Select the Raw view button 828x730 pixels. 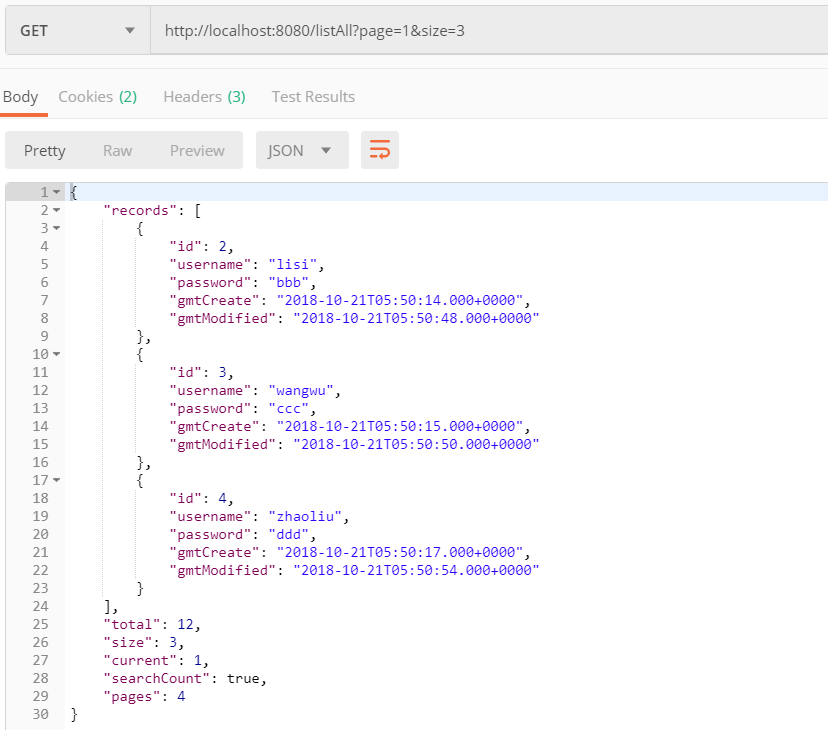[117, 151]
